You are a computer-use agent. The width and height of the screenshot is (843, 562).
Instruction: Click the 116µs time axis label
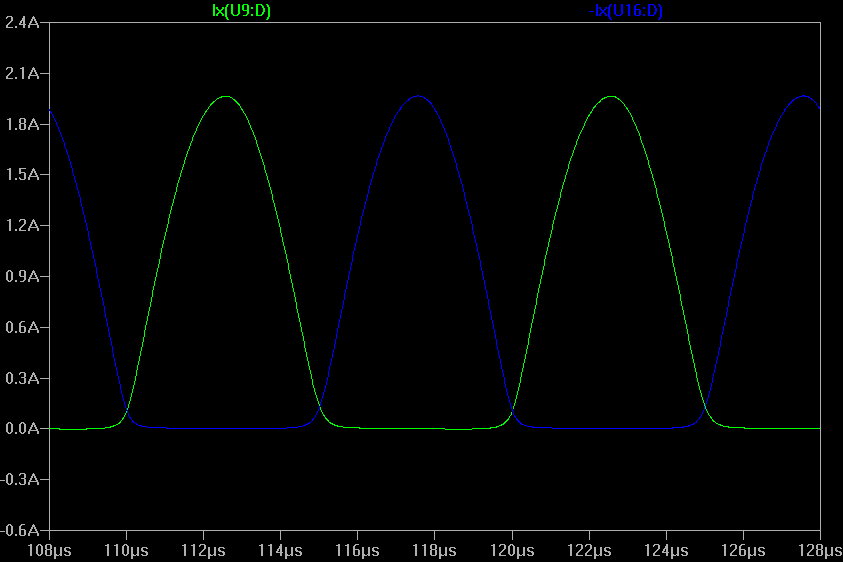[x=358, y=551]
